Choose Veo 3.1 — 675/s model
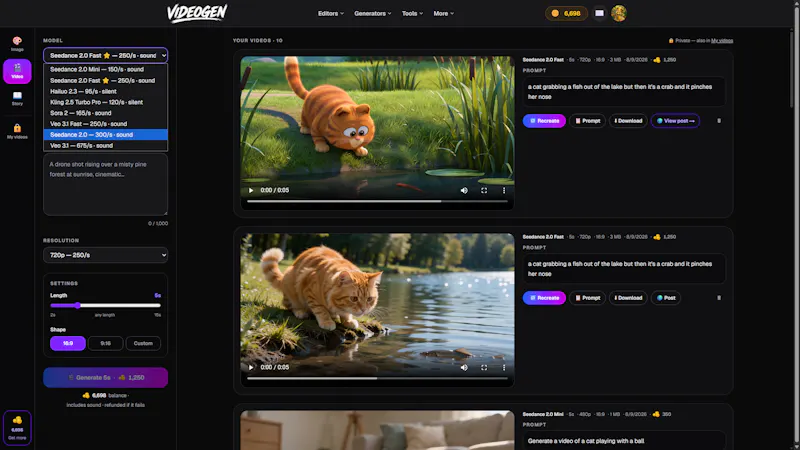The height and width of the screenshot is (450, 800). click(106, 145)
